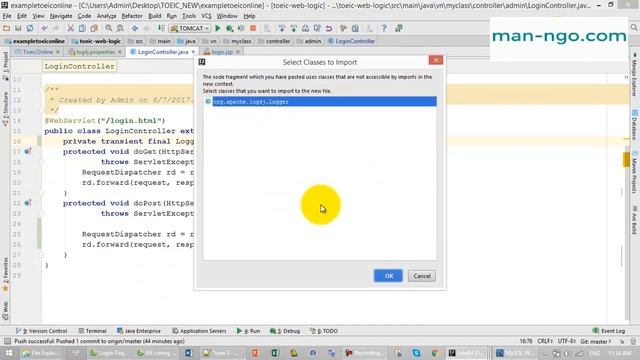The image size is (640, 360).
Task: Click the Project Structure toolbar icon
Action: pos(355,28)
